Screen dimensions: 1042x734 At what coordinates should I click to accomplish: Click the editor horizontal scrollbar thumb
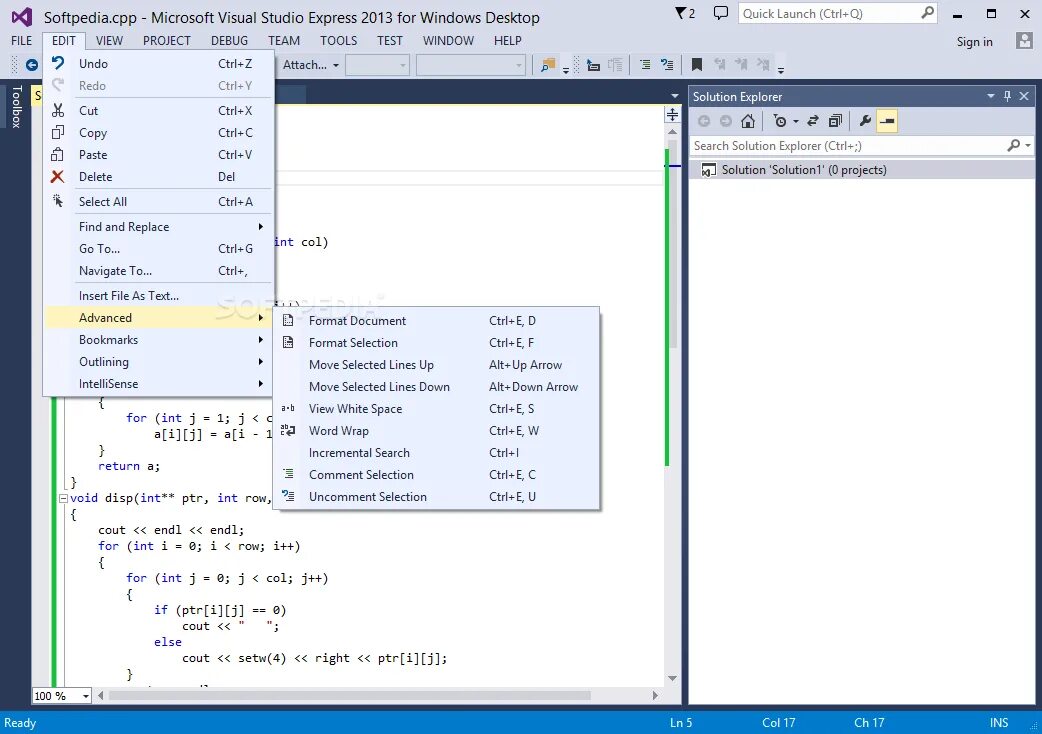pos(350,695)
